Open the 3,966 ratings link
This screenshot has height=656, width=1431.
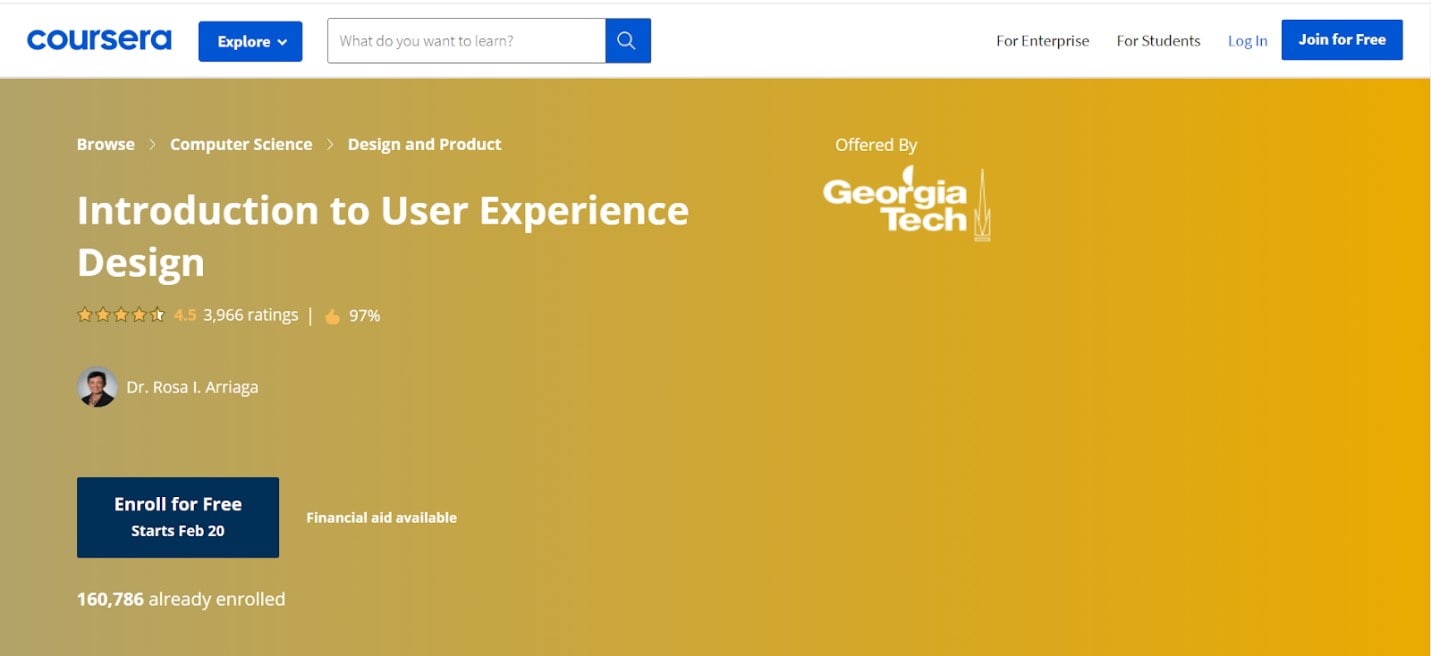(x=250, y=315)
